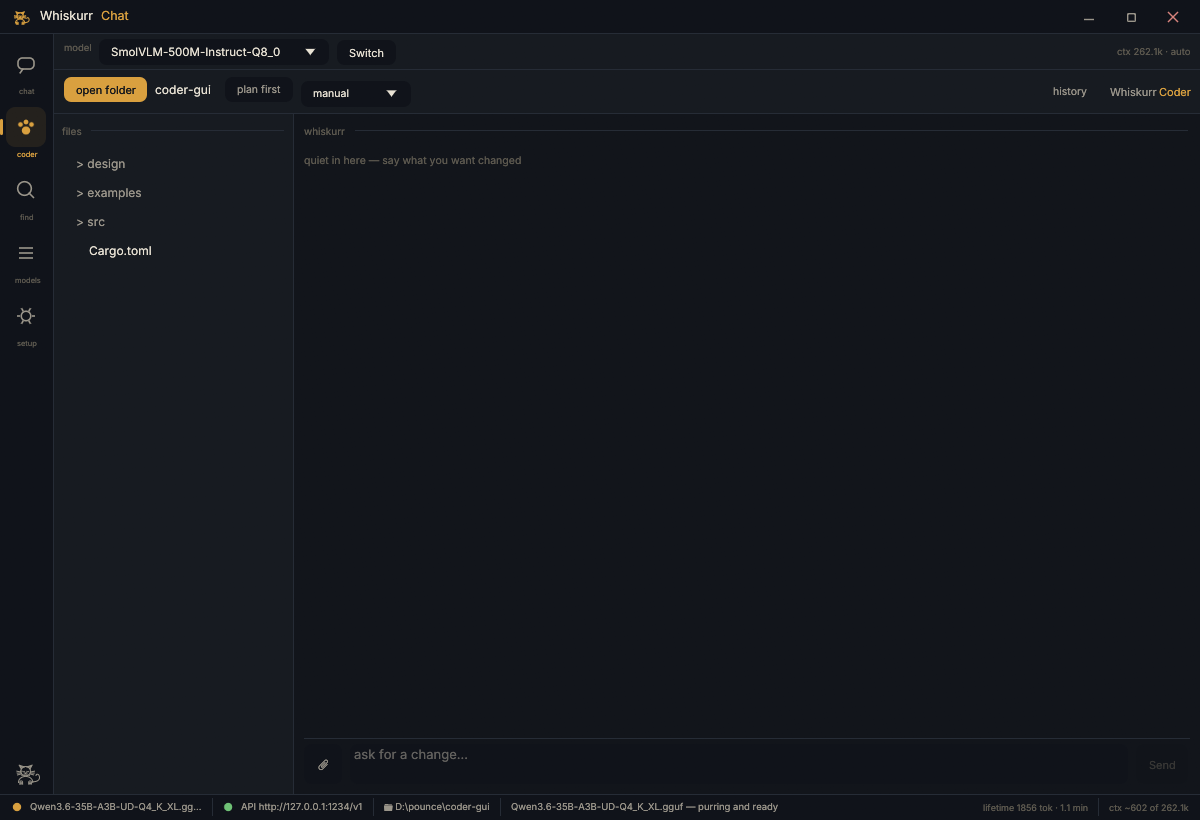Click the Whiskurr Coder label
The width and height of the screenshot is (1200, 820).
tap(1150, 92)
